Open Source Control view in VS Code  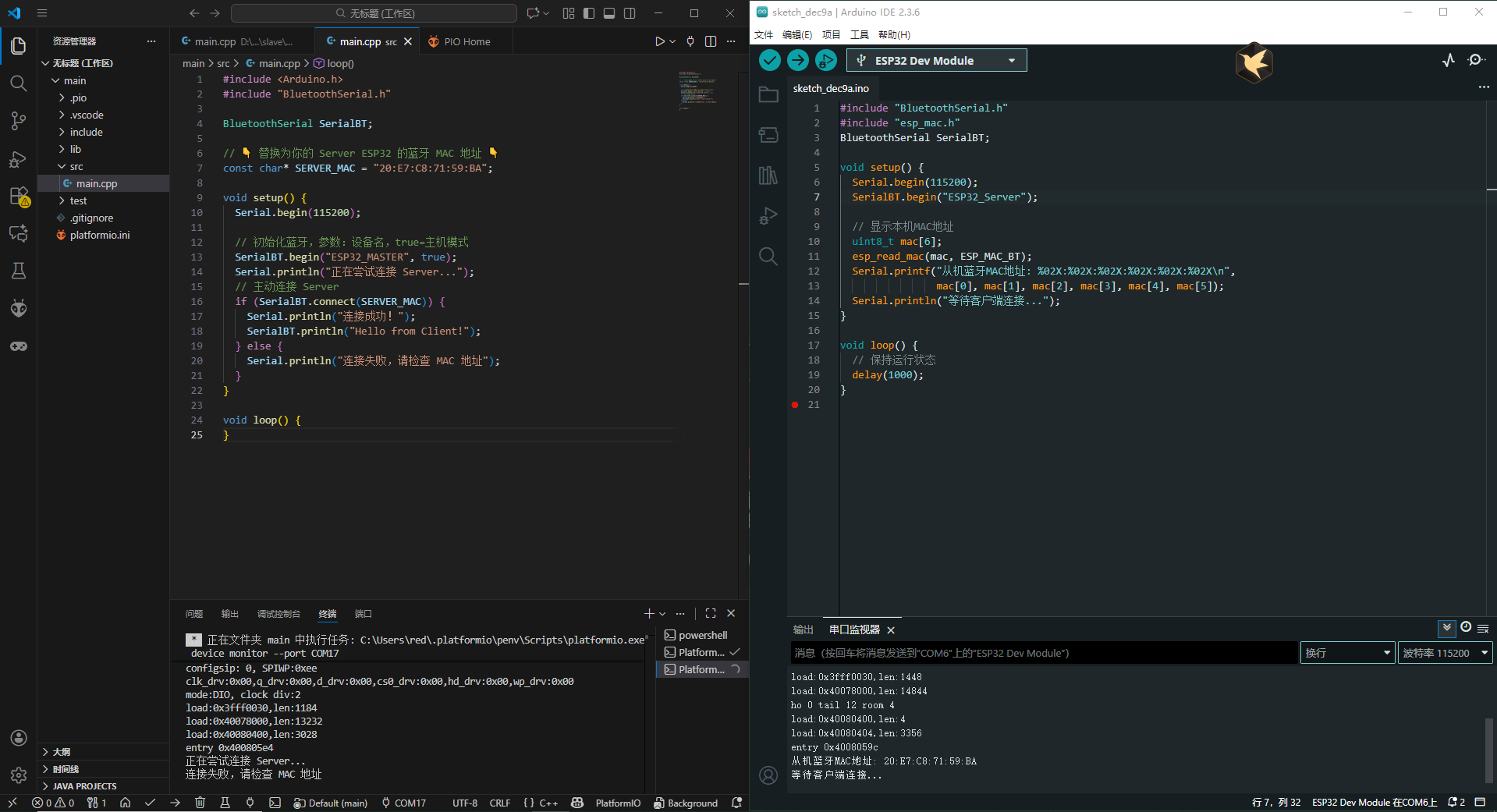[x=19, y=121]
